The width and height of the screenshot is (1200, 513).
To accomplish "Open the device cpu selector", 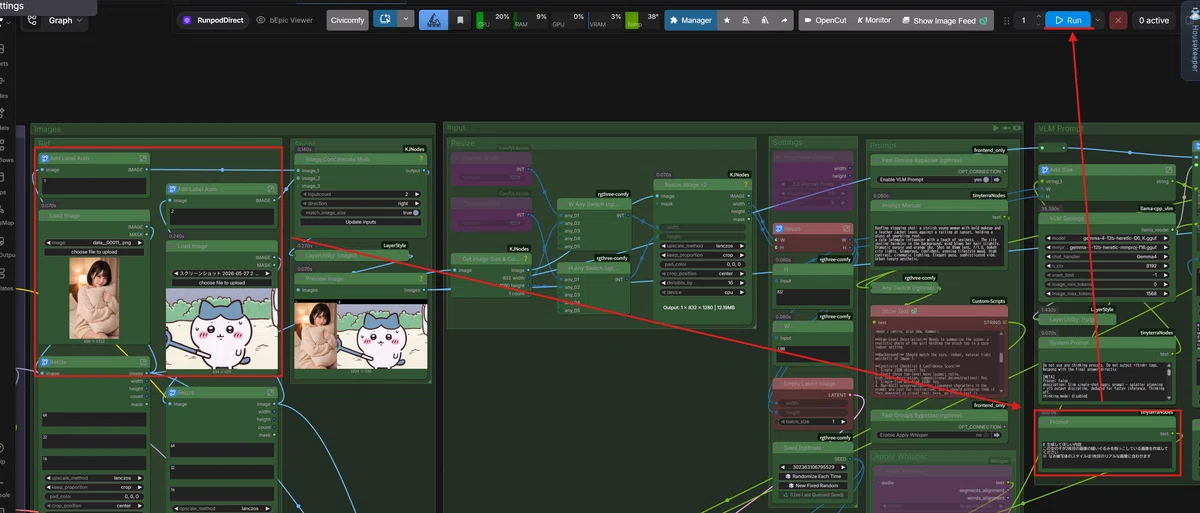I will [x=702, y=292].
